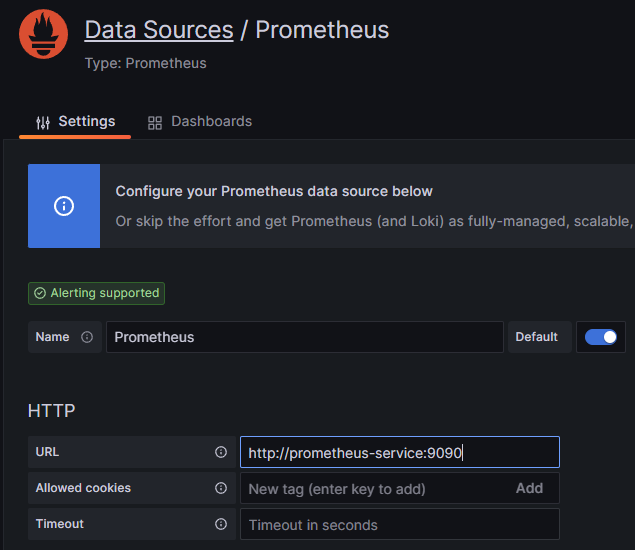
Task: Switch to the Settings tab
Action: coord(76,122)
